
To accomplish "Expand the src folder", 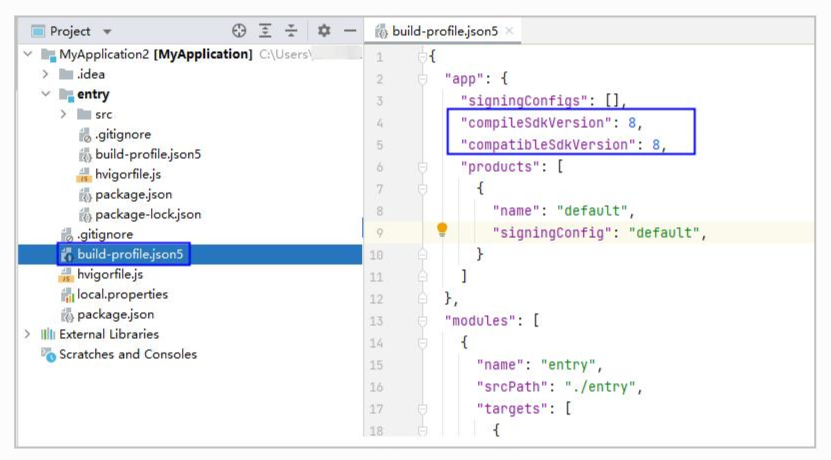I will coord(64,114).
